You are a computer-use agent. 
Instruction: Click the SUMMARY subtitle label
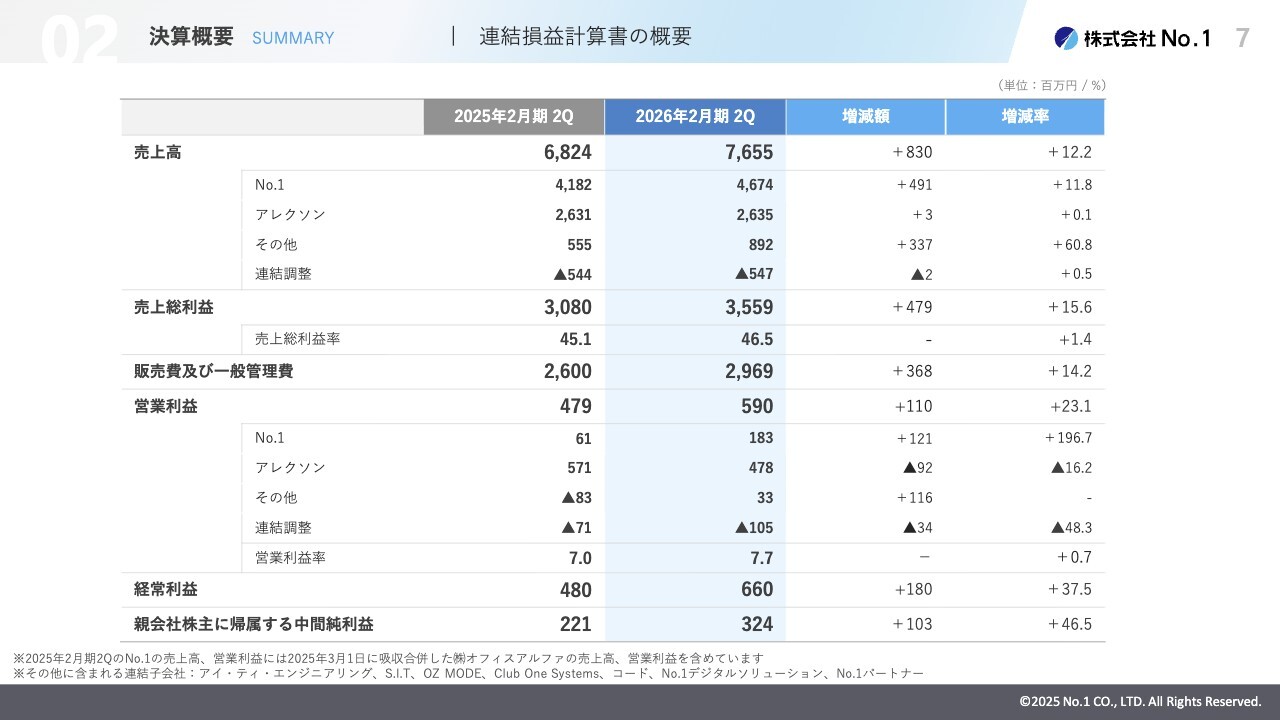pos(293,38)
